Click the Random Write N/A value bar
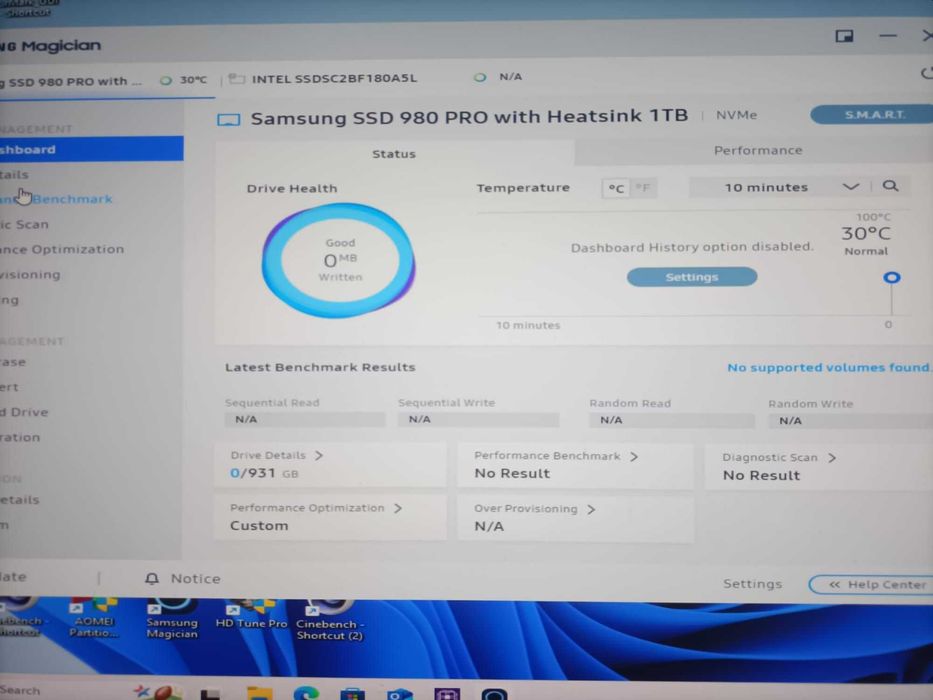Screen dimensions: 933x700 tap(850, 421)
